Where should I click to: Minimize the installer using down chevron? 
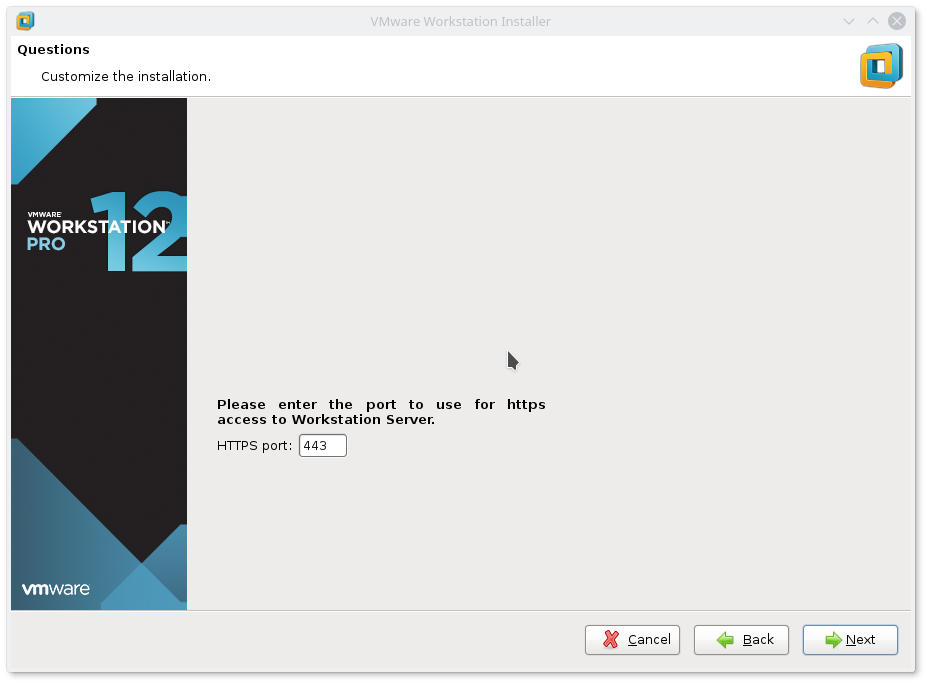849,21
